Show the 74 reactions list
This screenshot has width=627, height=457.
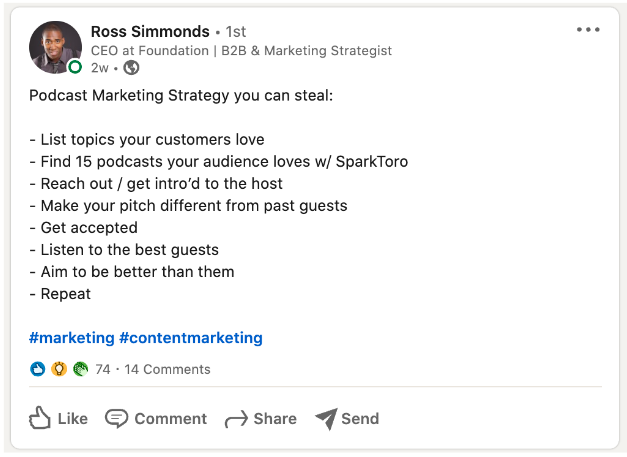pyautogui.click(x=103, y=369)
